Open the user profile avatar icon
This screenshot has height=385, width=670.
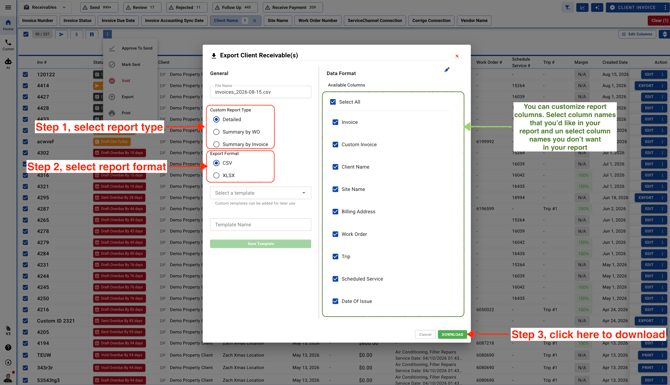tap(8, 377)
